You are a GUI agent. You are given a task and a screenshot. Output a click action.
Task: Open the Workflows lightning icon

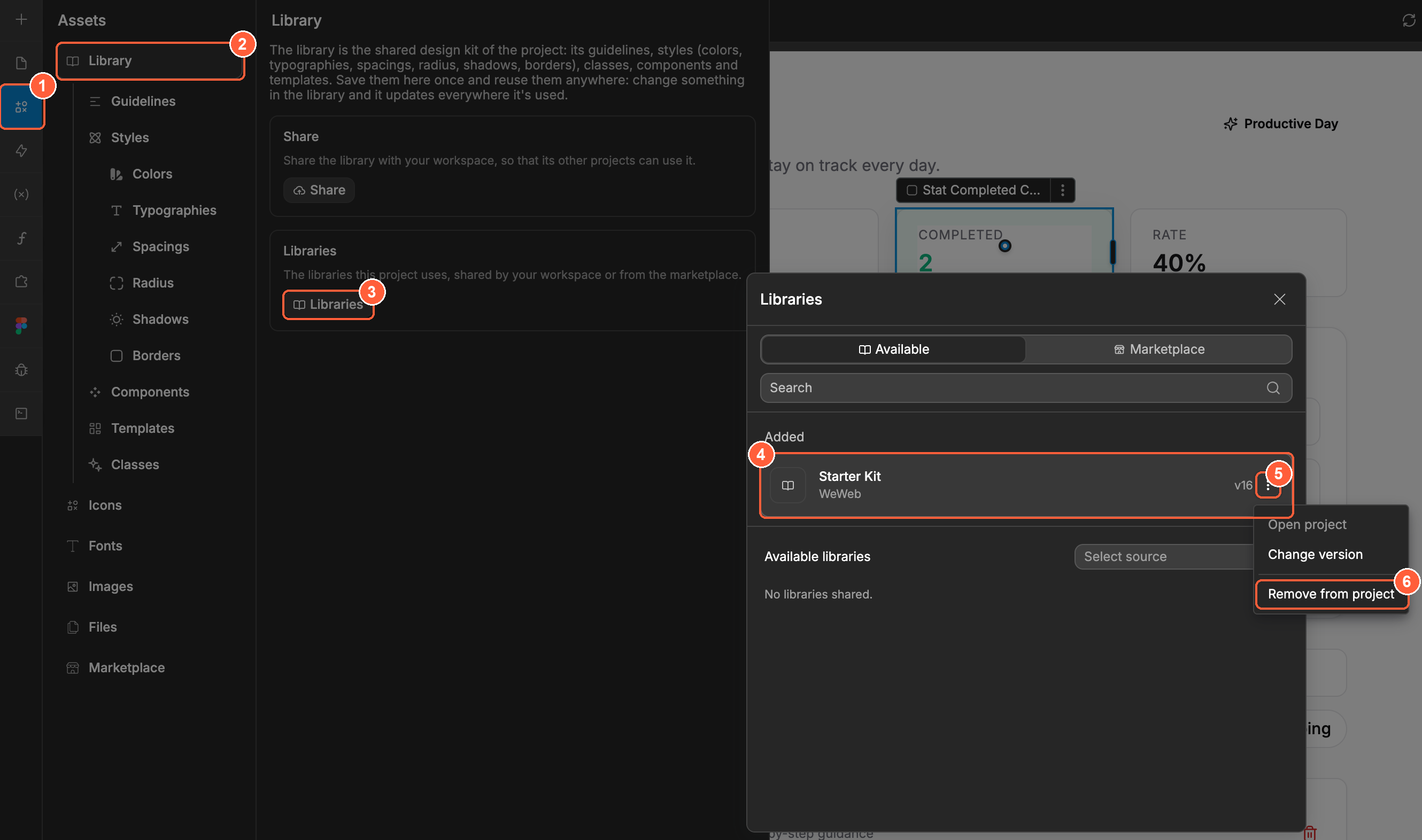coord(21,151)
